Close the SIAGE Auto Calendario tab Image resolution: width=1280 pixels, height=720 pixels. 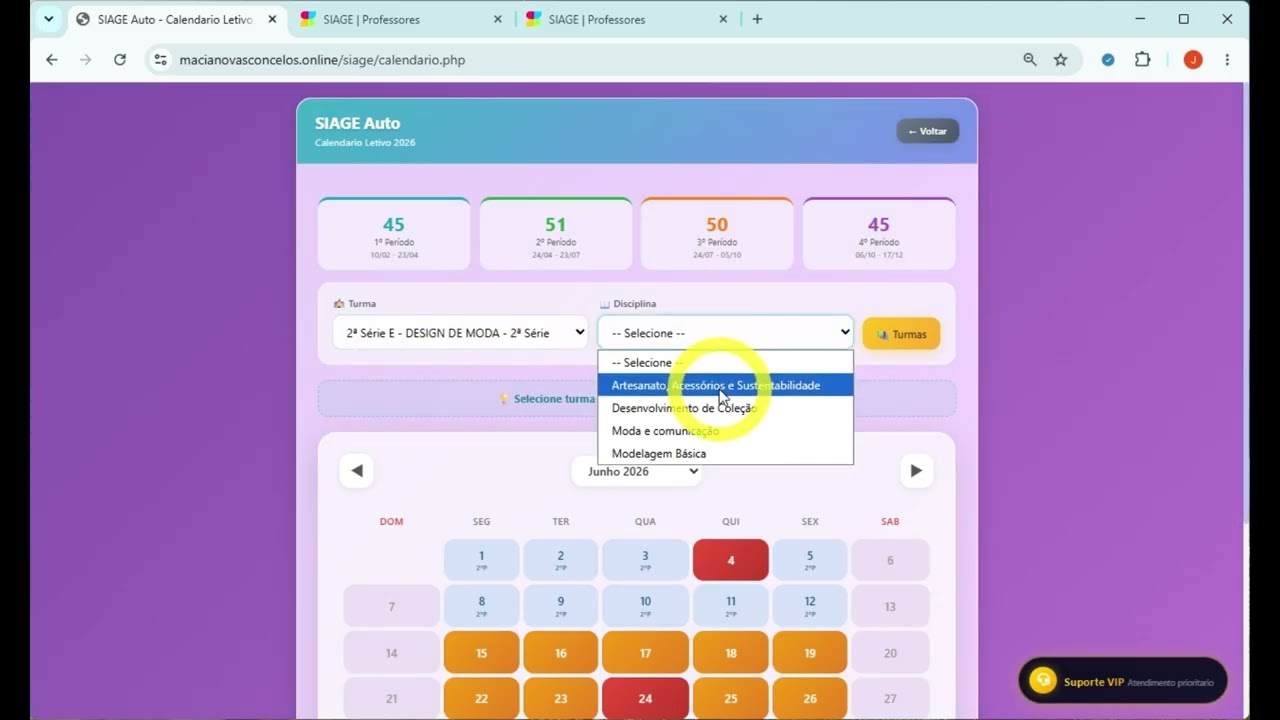pyautogui.click(x=272, y=19)
